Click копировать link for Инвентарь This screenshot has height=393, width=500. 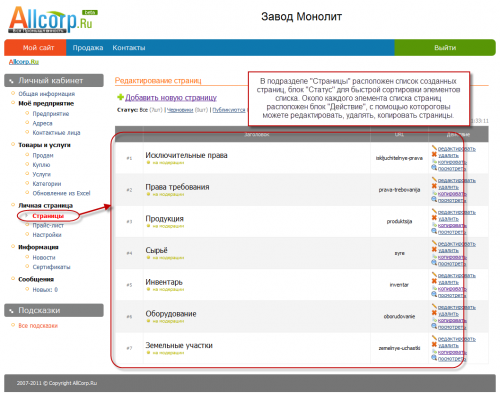452,289
